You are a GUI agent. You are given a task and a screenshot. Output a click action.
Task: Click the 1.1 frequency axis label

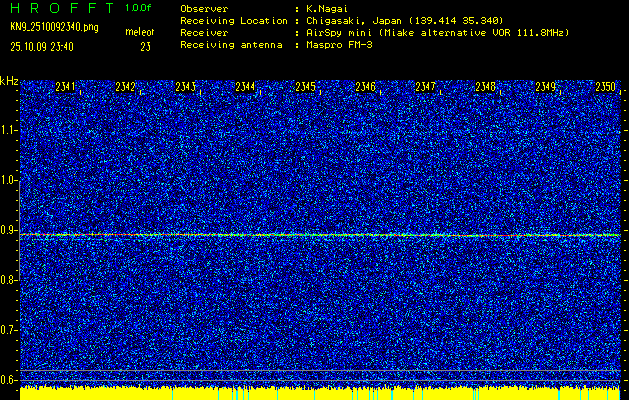[x=9, y=130]
